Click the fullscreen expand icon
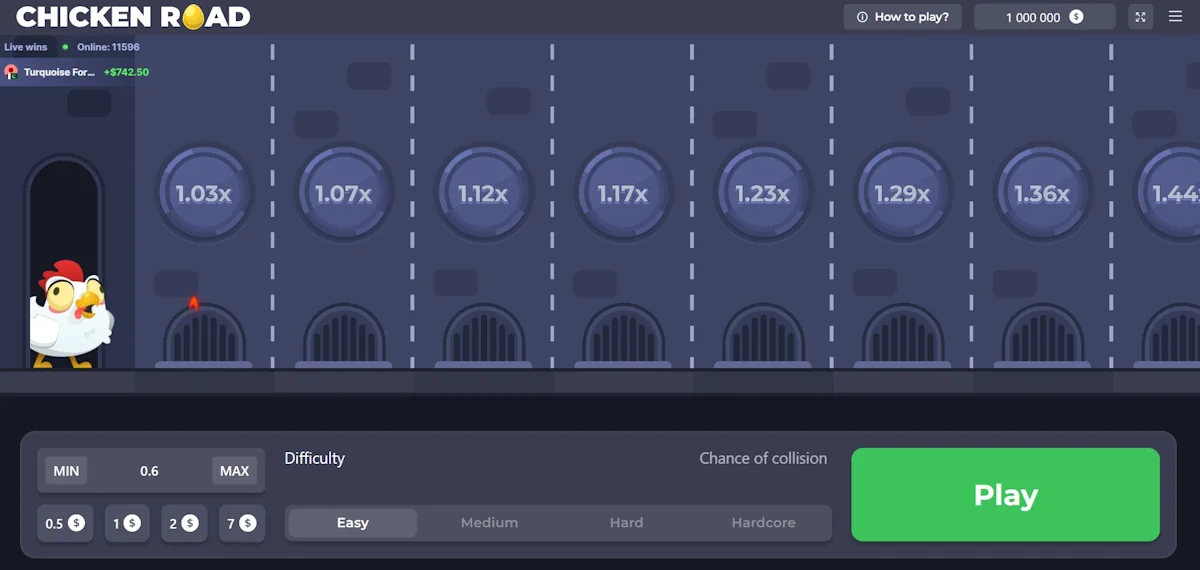 [x=1140, y=17]
